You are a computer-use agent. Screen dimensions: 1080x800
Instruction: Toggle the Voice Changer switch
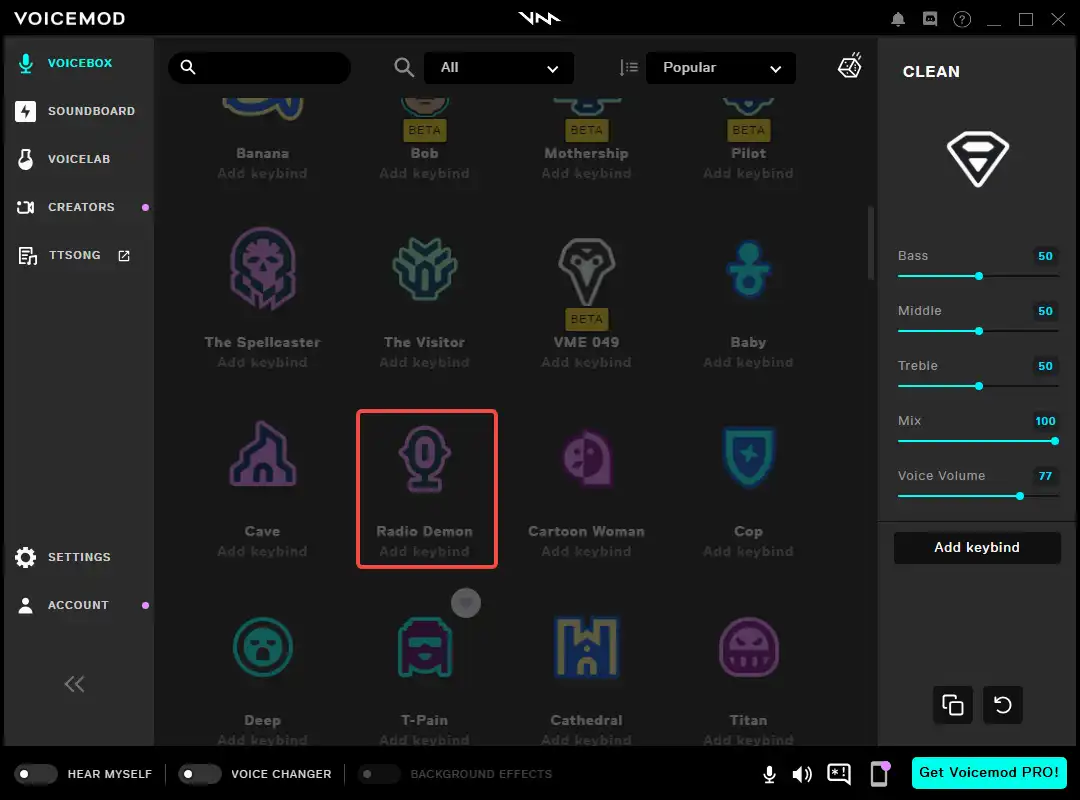click(200, 774)
